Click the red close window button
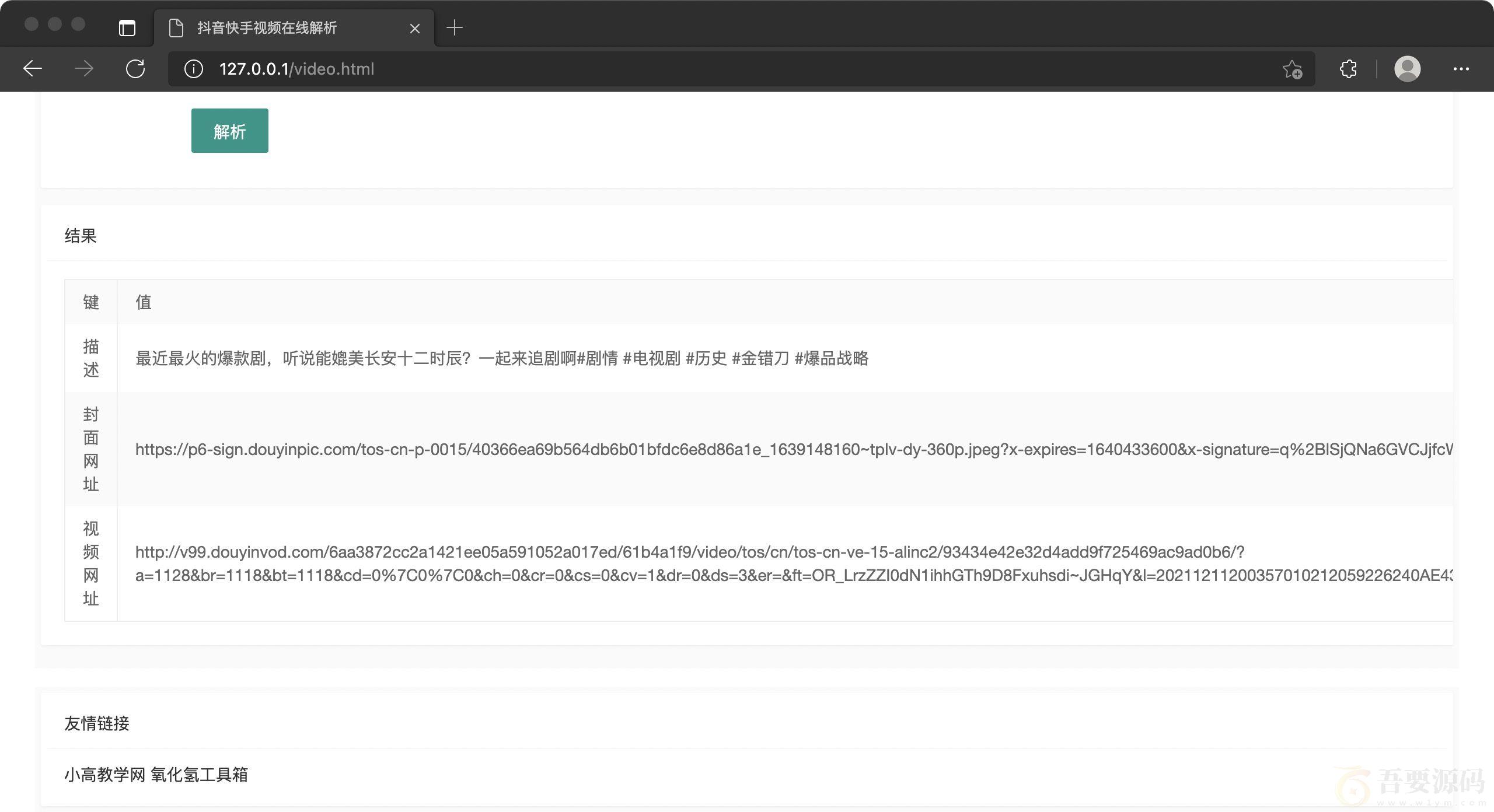Screen dimensions: 1494x812 coord(32,24)
